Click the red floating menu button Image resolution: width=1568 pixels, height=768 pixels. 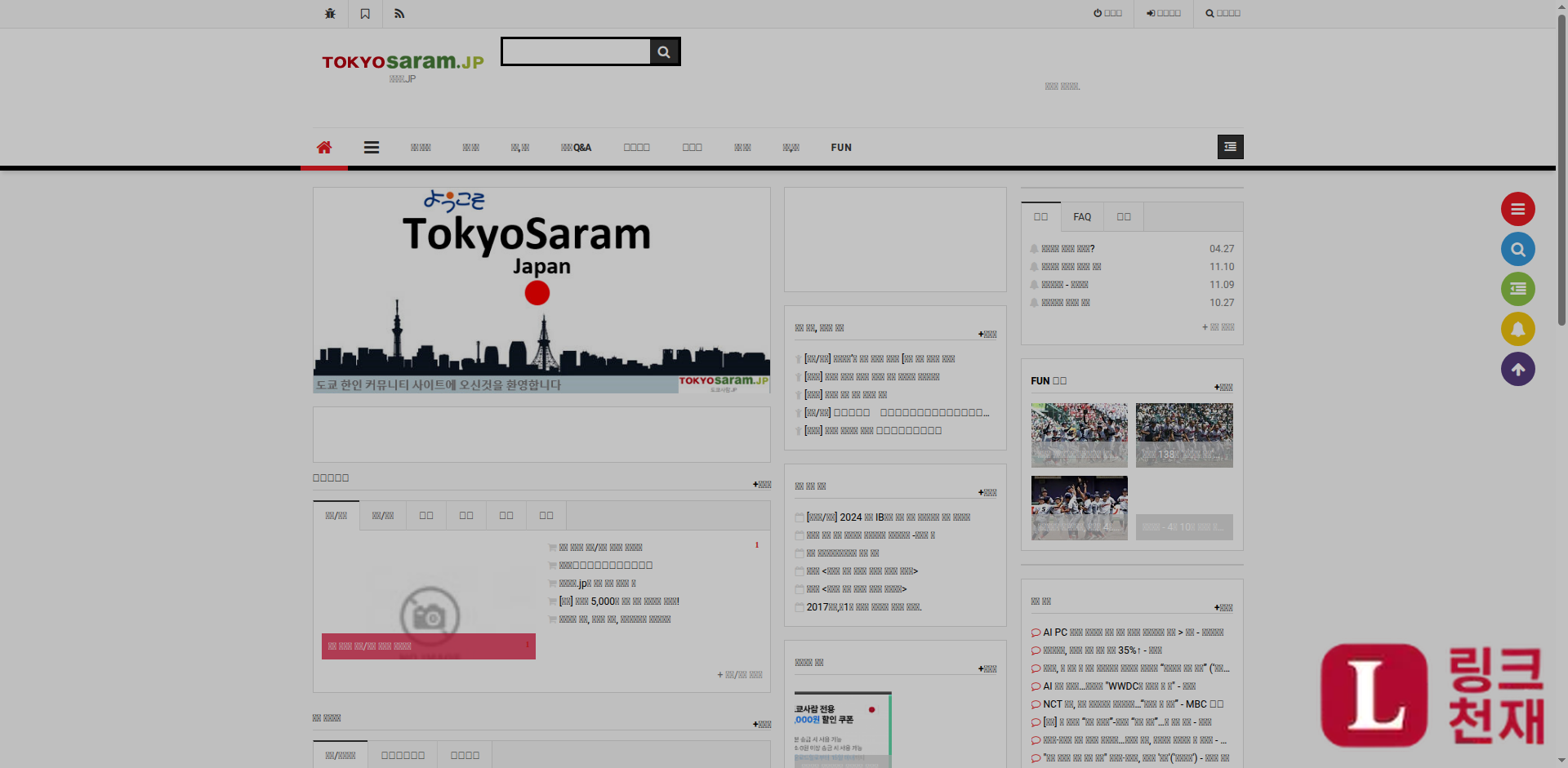1517,209
